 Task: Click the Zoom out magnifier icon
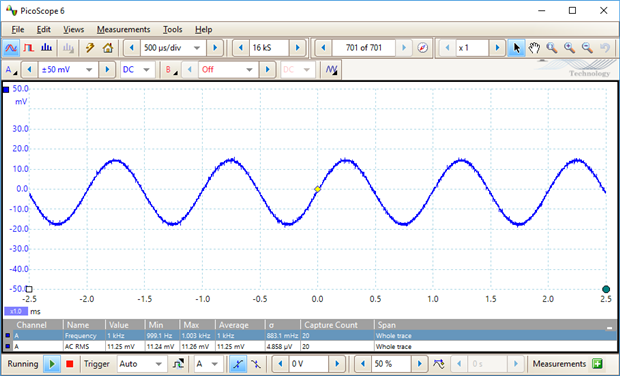tap(587, 48)
